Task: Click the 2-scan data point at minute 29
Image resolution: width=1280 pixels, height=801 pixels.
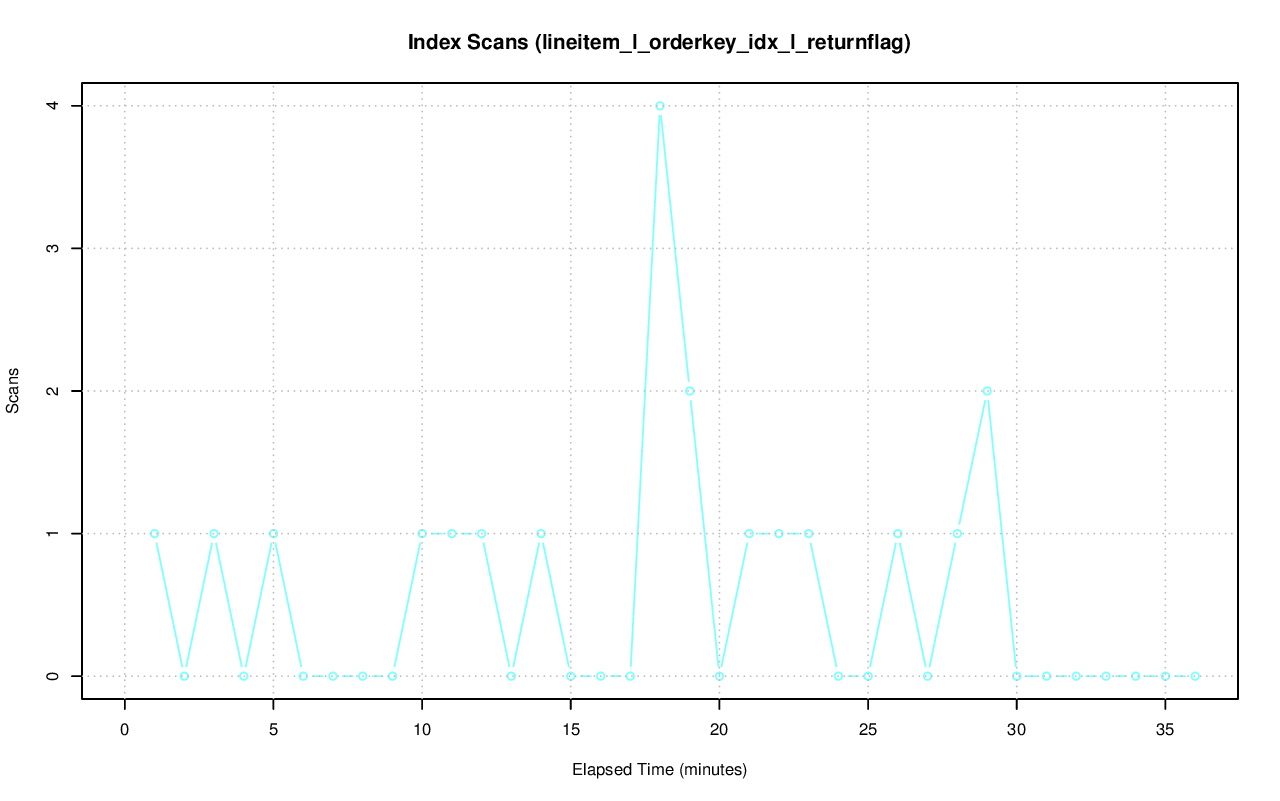Action: pos(987,391)
